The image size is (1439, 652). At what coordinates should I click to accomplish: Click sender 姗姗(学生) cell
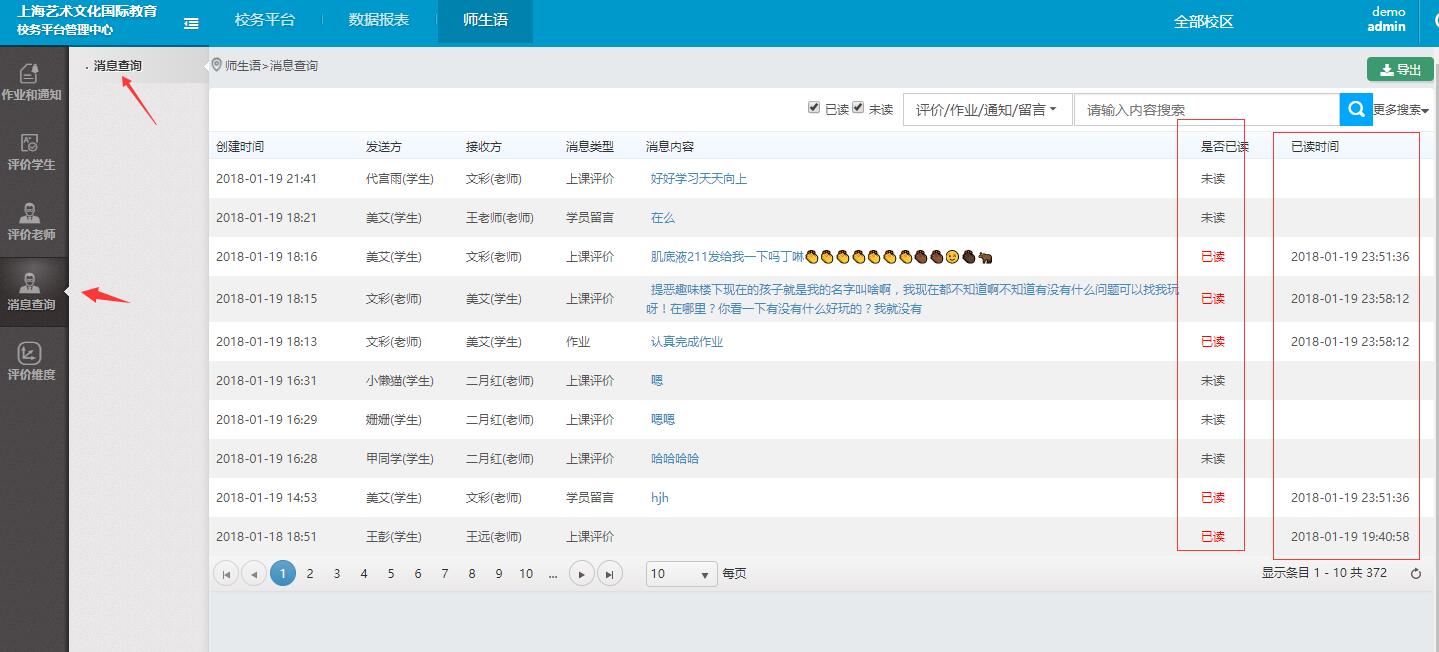[394, 420]
